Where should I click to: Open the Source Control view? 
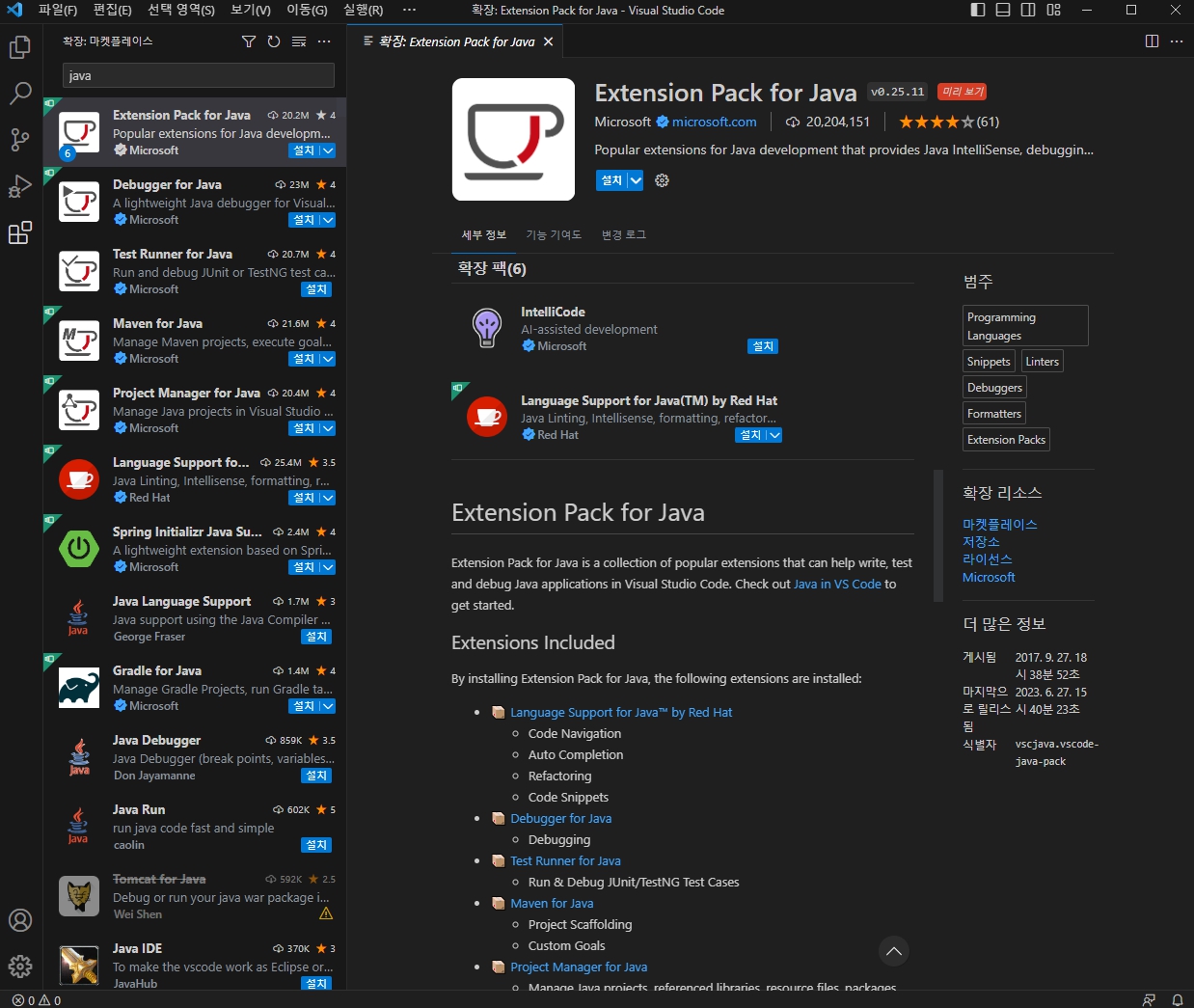pos(20,140)
